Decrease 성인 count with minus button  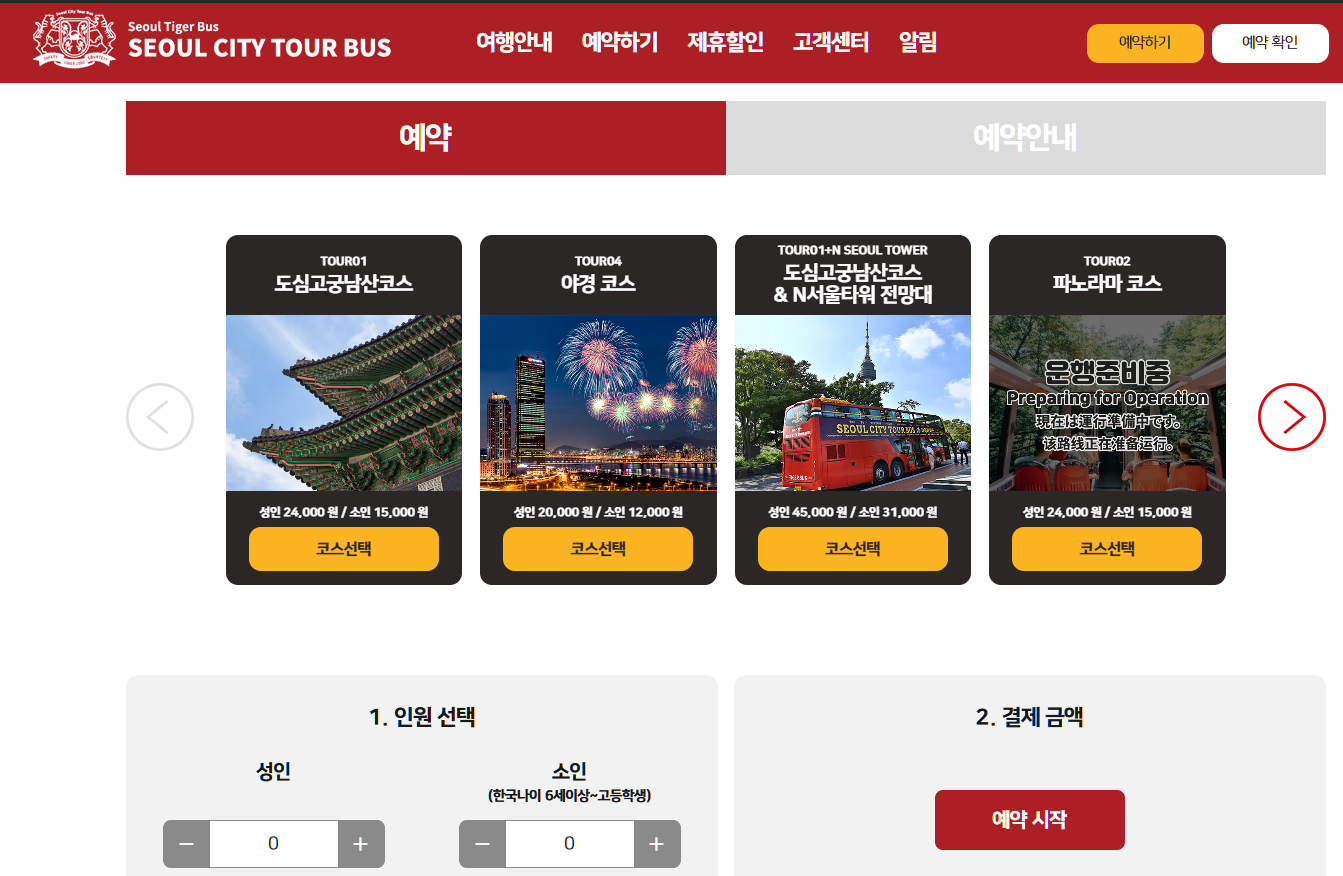click(x=186, y=844)
